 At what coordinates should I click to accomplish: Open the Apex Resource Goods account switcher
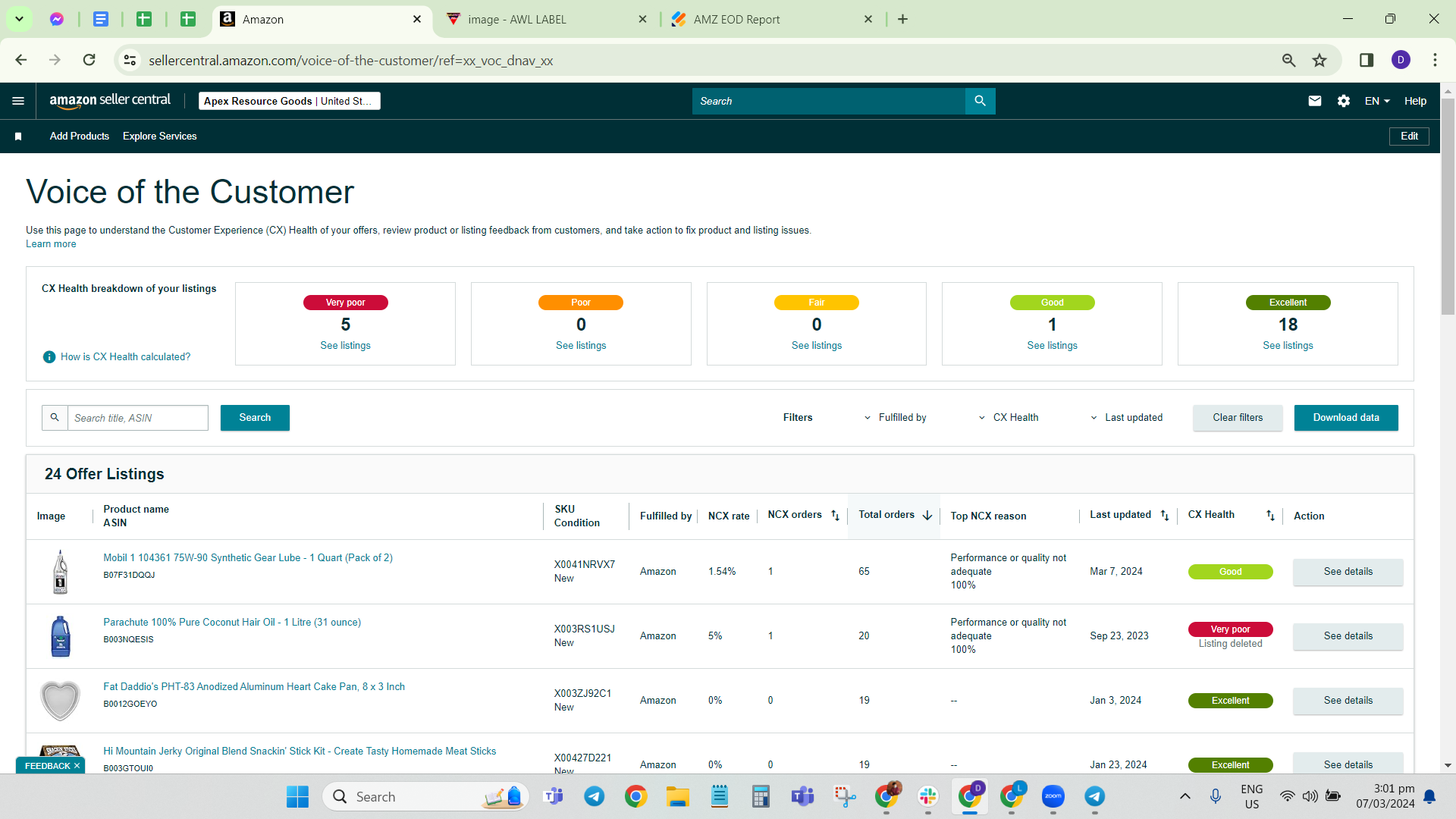290,101
